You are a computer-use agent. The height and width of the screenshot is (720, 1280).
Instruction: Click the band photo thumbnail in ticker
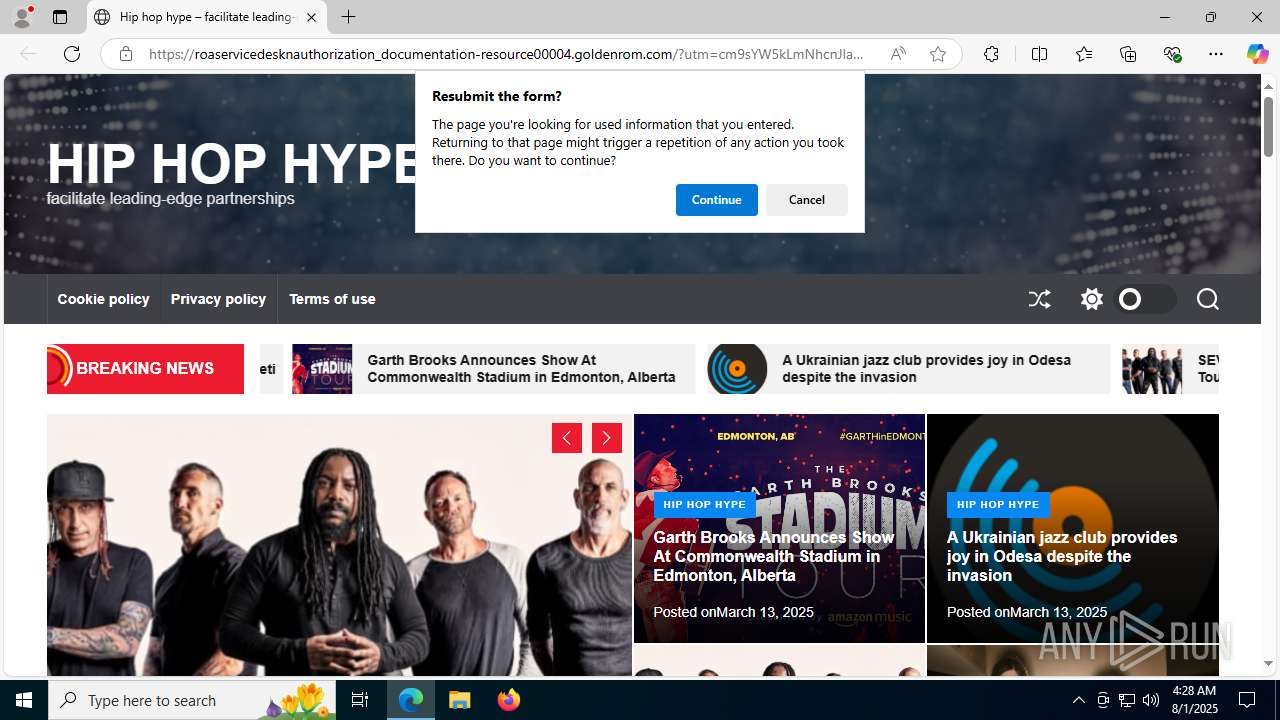1152,368
